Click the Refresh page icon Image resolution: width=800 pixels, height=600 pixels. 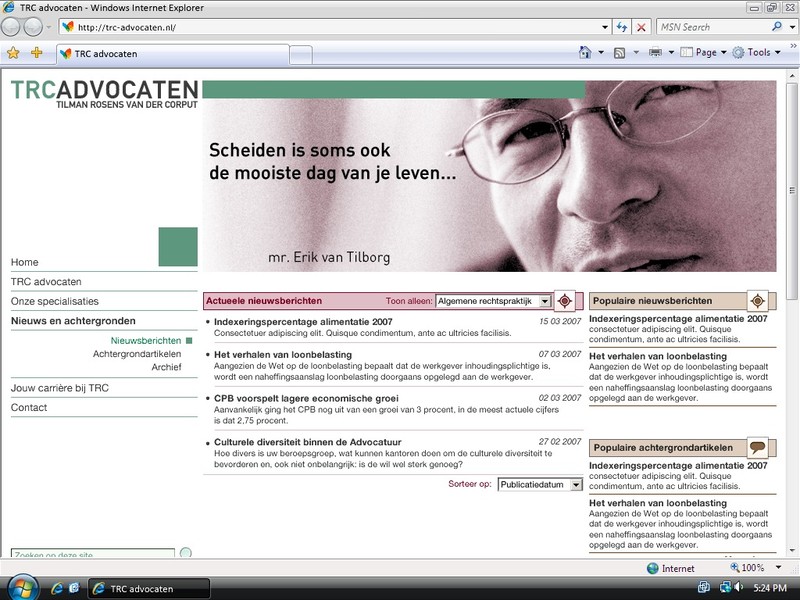pyautogui.click(x=622, y=27)
